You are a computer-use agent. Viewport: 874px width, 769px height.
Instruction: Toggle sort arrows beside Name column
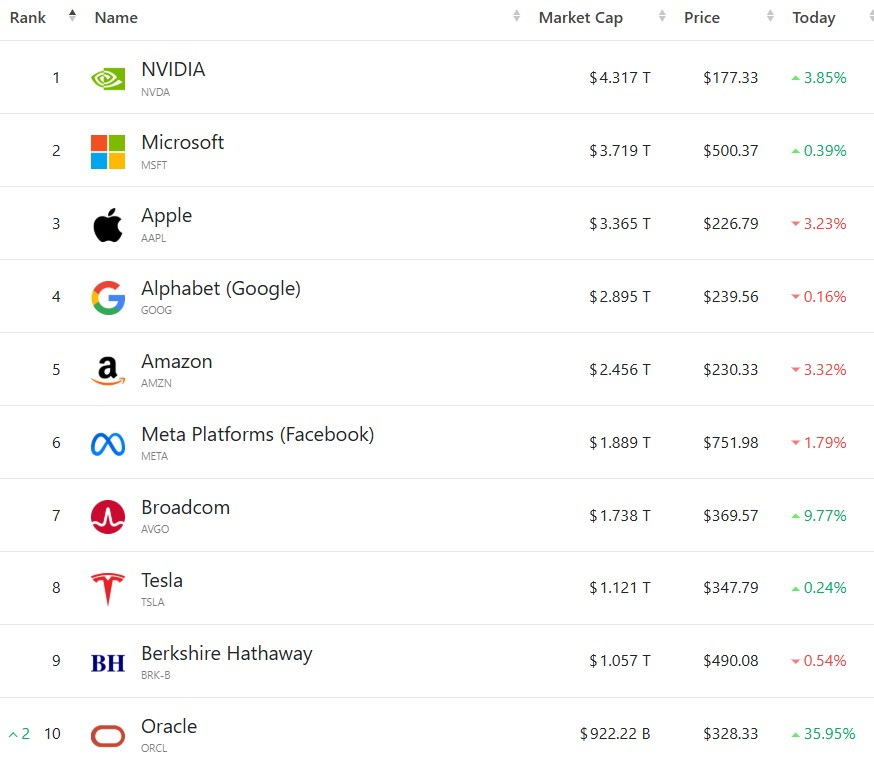point(517,16)
